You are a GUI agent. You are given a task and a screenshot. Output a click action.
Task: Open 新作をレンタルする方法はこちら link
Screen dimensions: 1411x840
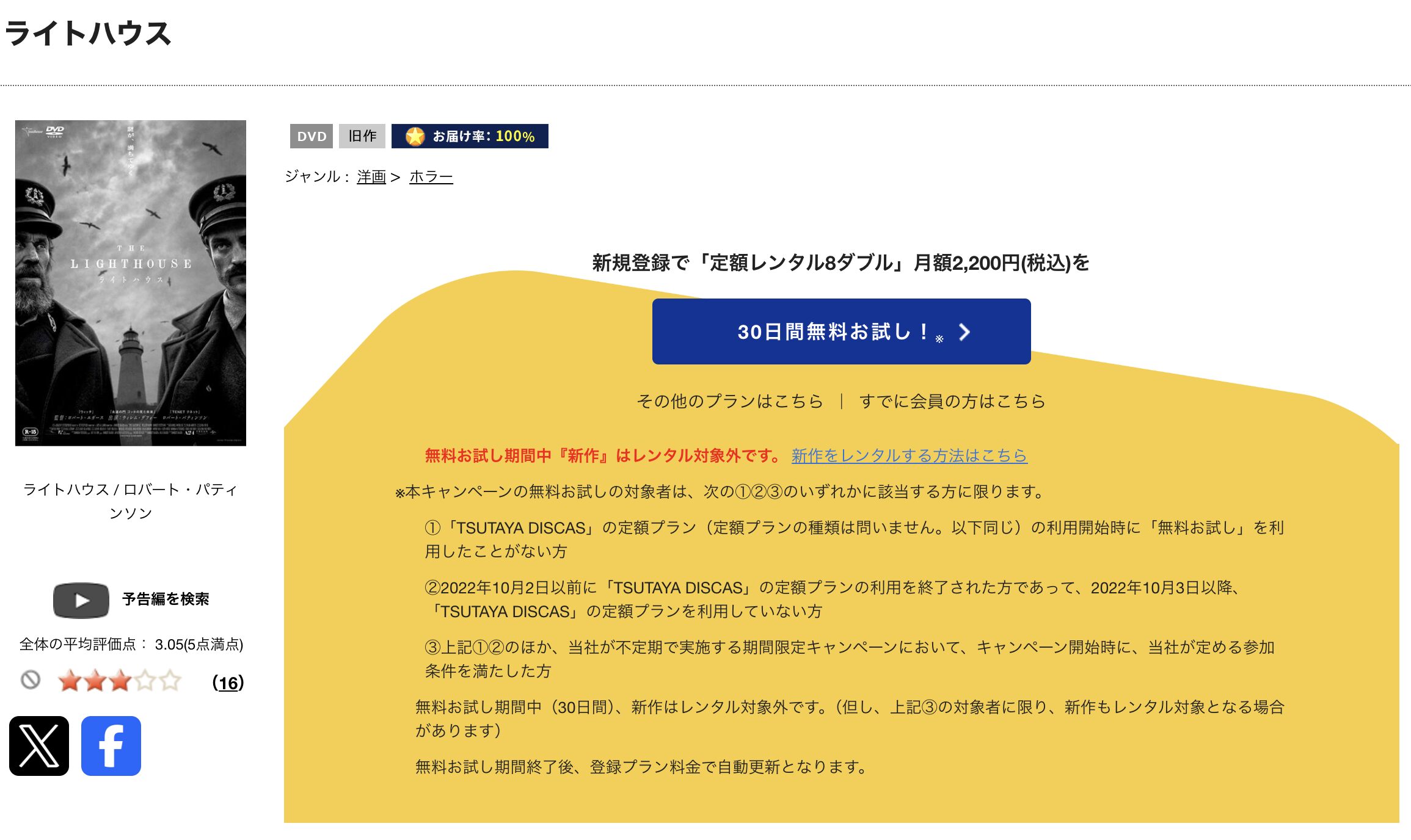coord(909,455)
